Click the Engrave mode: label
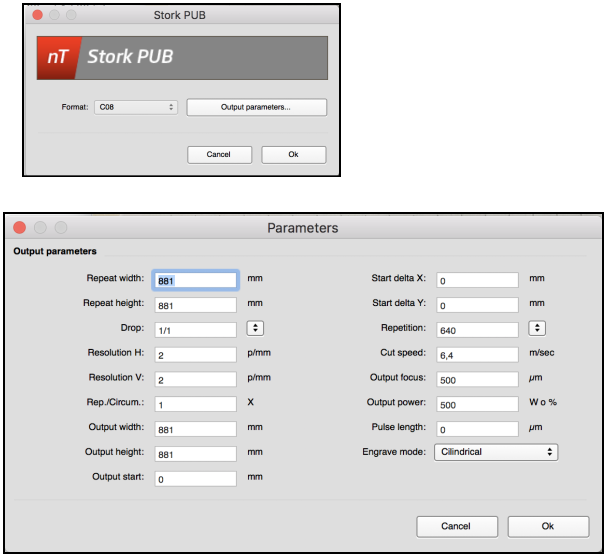 pyautogui.click(x=394, y=452)
